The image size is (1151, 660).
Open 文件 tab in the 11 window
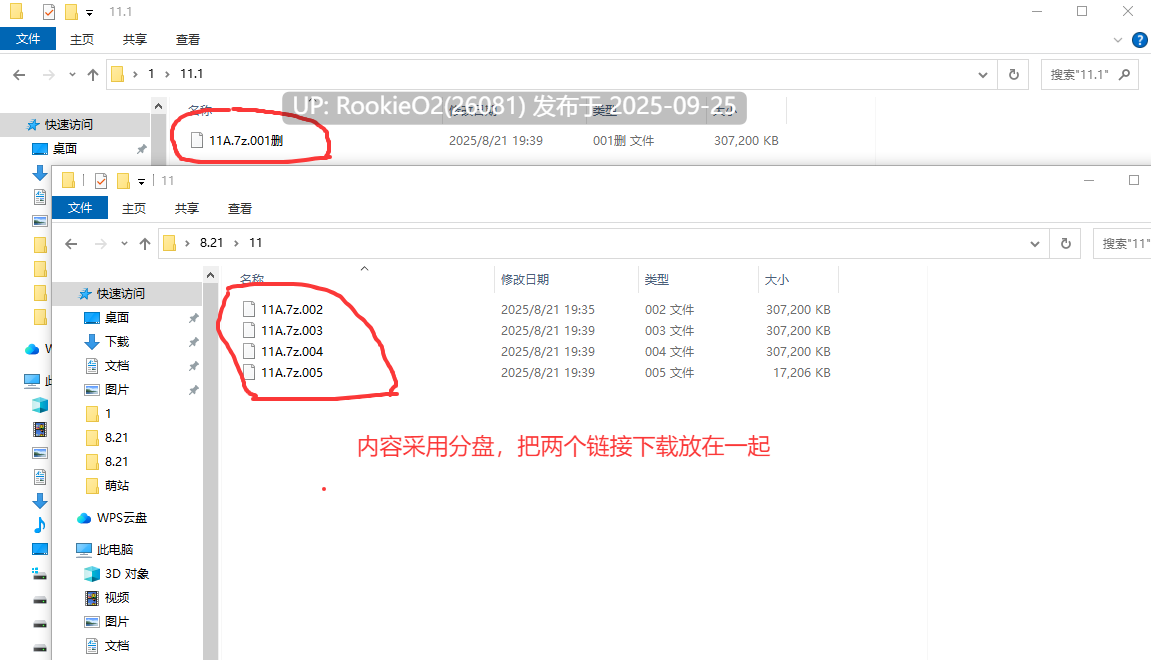(80, 208)
